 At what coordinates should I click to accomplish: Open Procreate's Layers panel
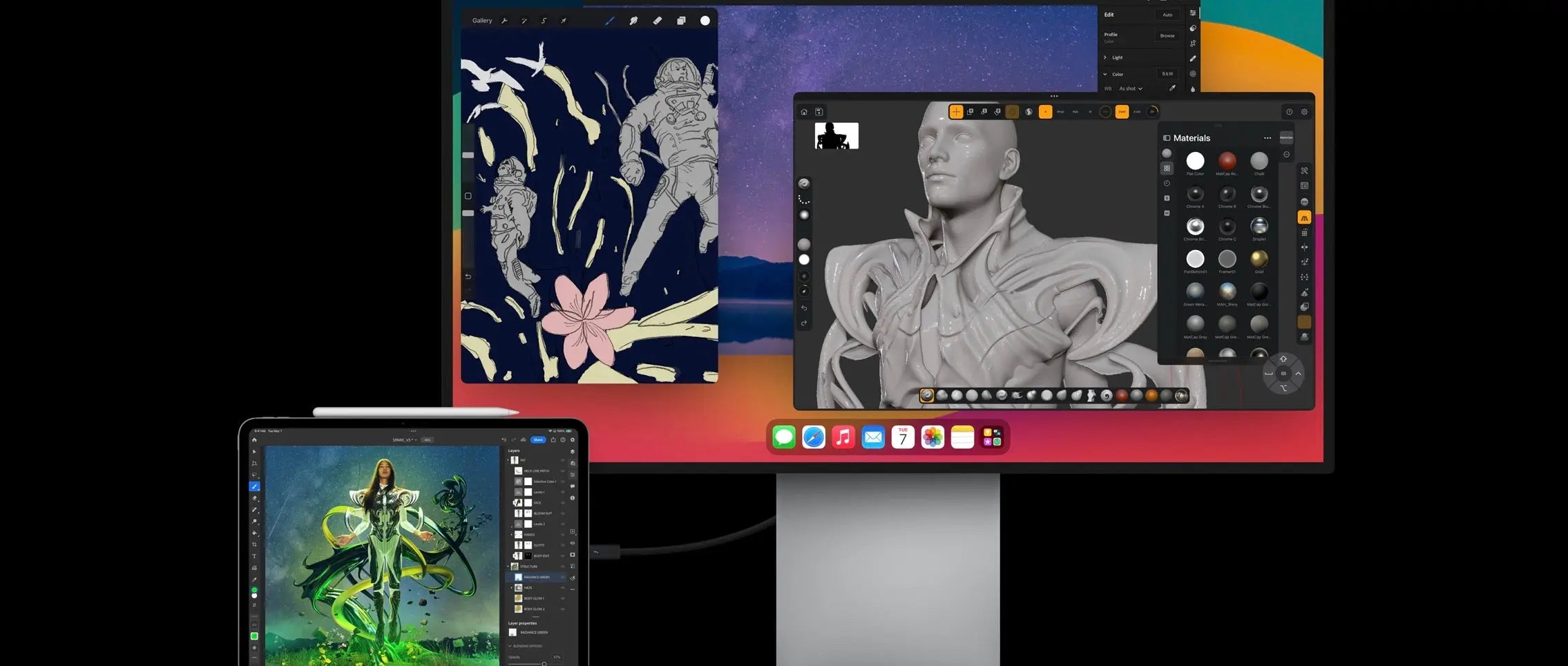(x=680, y=21)
